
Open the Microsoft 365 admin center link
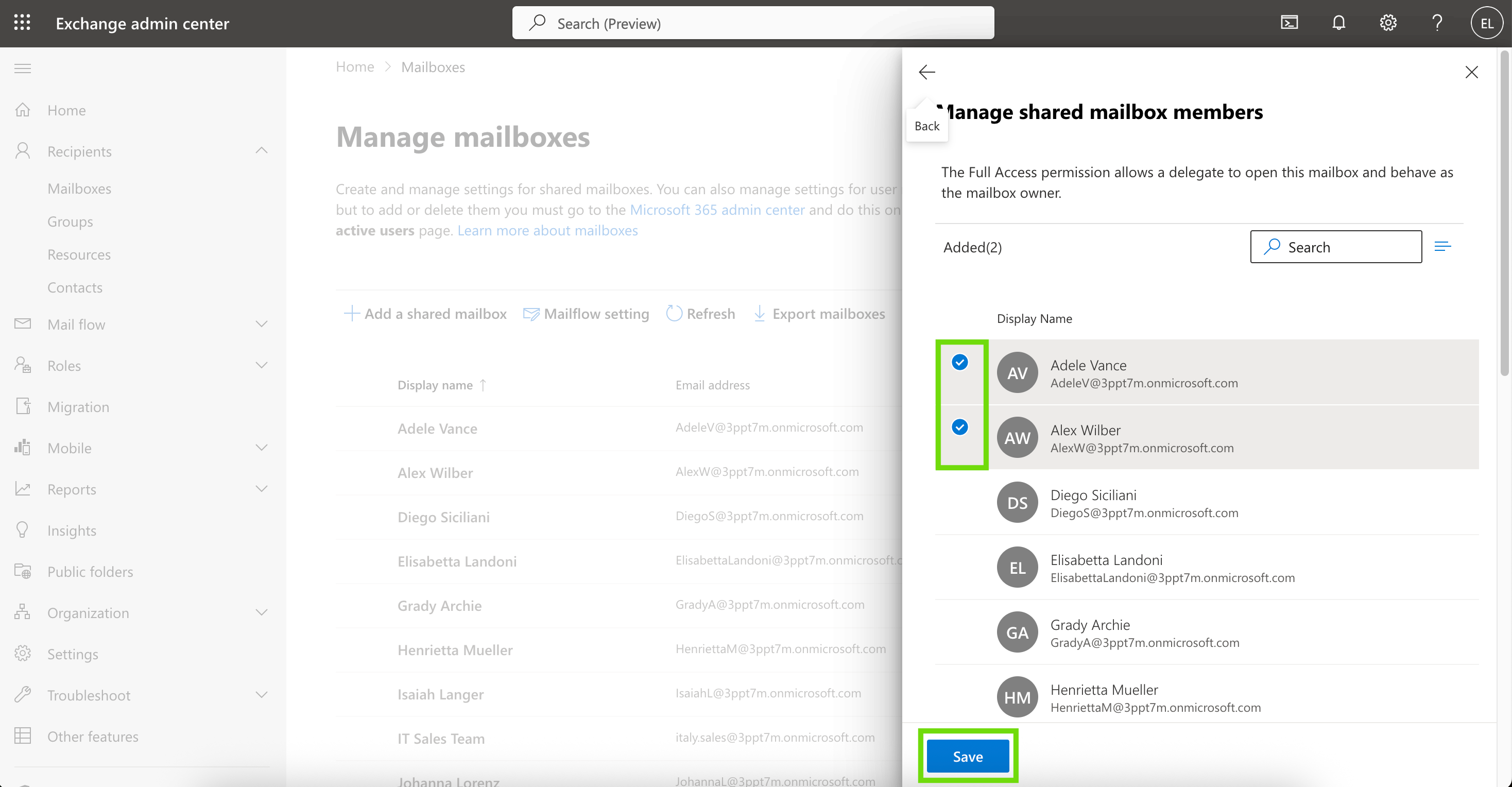pyautogui.click(x=717, y=210)
